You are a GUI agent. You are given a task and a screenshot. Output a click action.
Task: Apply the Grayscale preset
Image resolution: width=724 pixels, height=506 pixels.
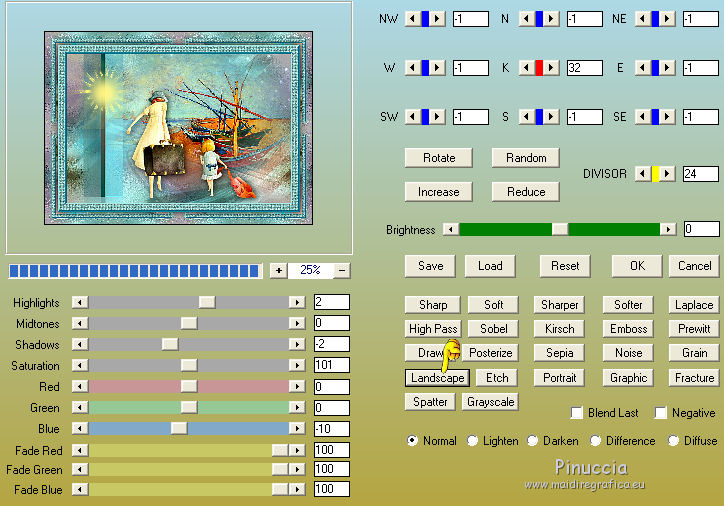pos(490,402)
